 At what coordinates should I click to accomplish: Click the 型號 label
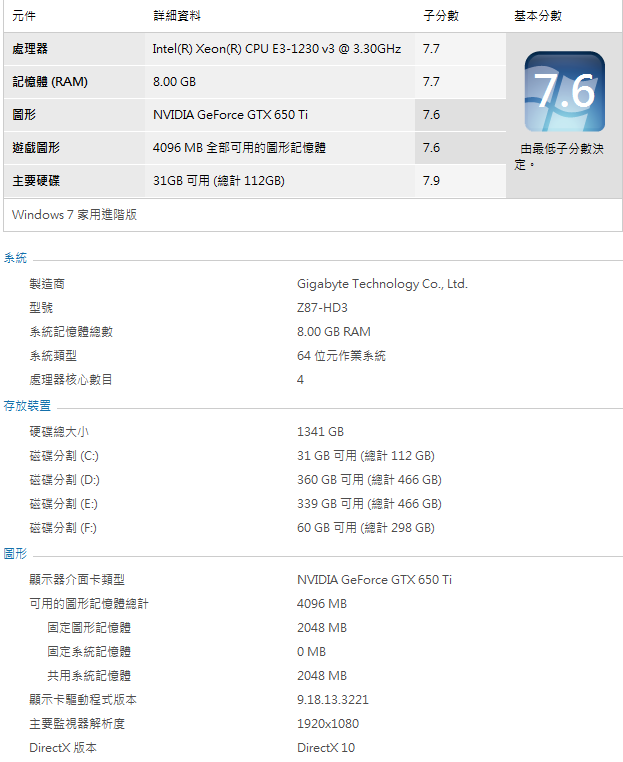(41, 308)
